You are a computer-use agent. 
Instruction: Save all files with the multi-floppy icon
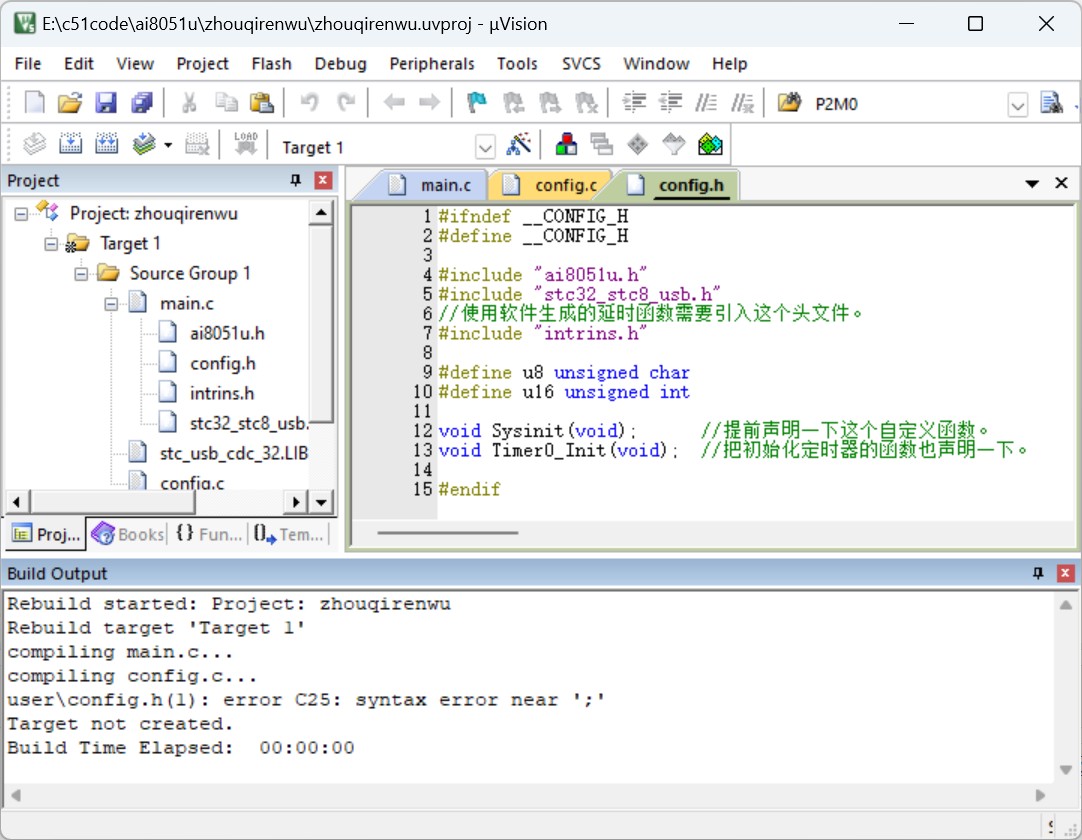[x=141, y=103]
